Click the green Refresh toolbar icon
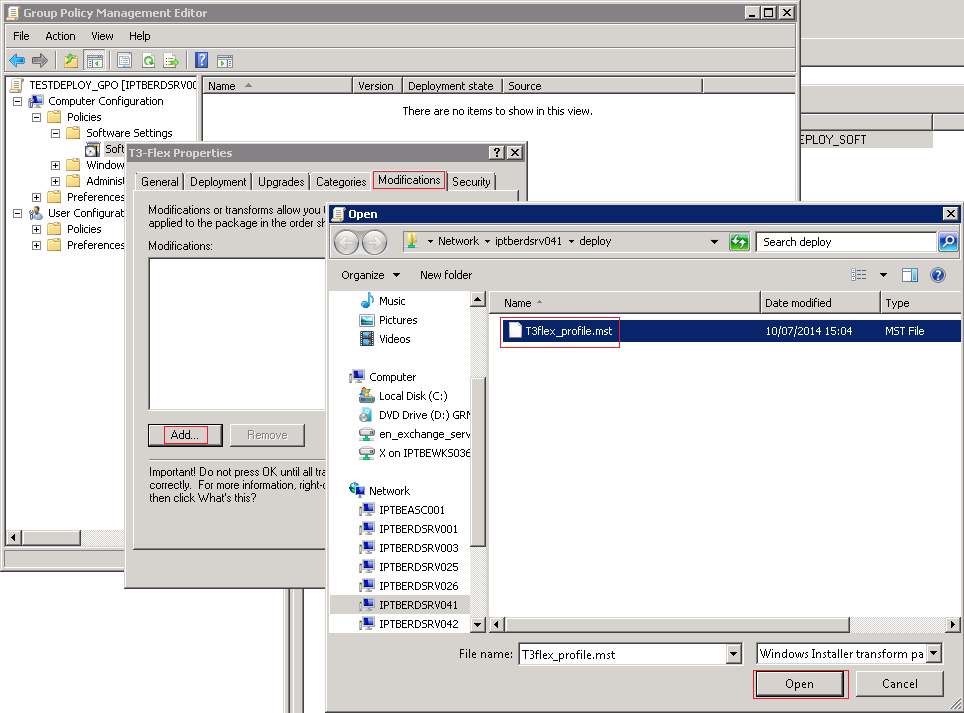The height and width of the screenshot is (713, 964). [x=148, y=60]
